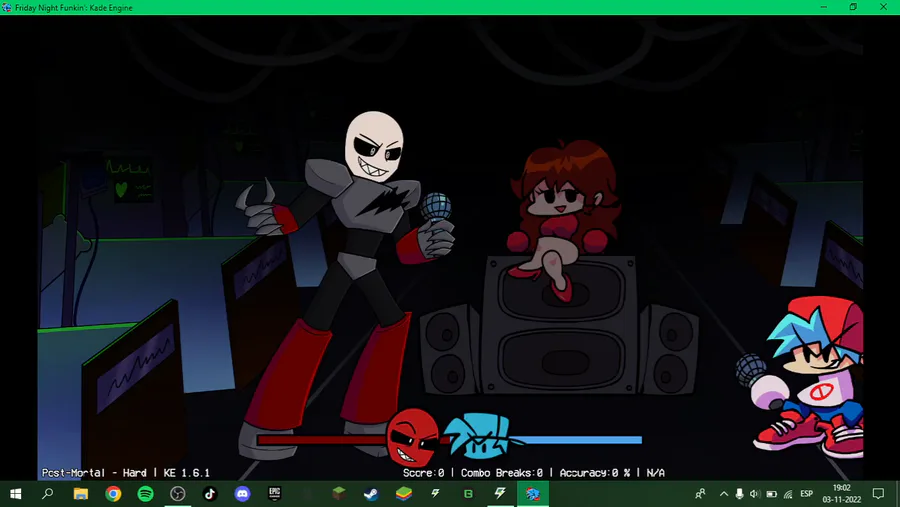The width and height of the screenshot is (900, 507).
Task: Restore down the Kade Engine window
Action: click(x=854, y=7)
